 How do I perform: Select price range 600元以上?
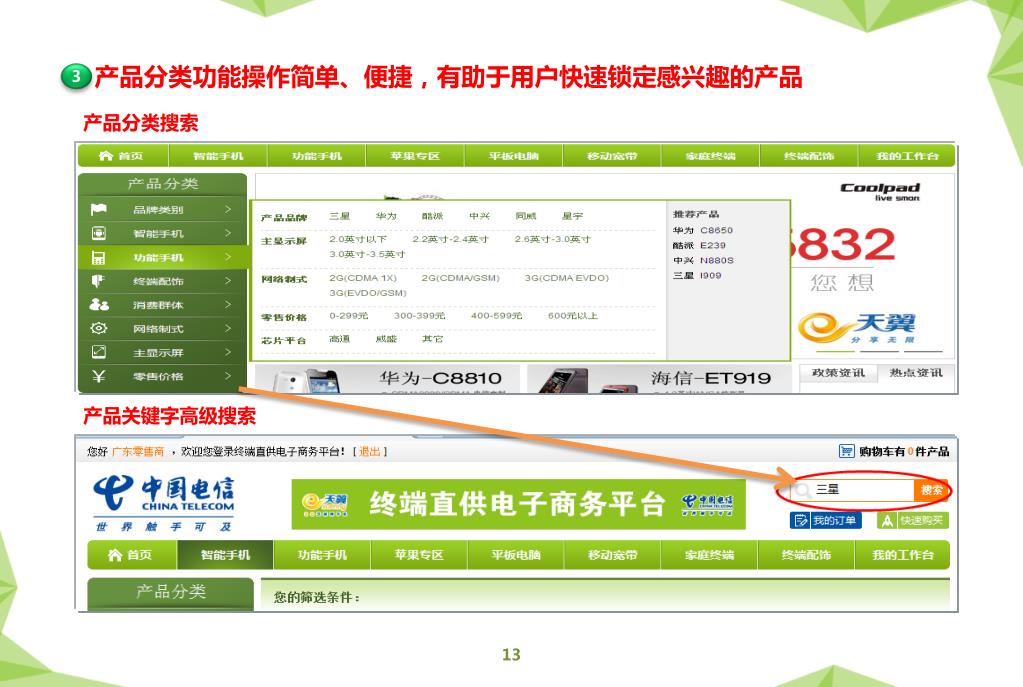(573, 316)
